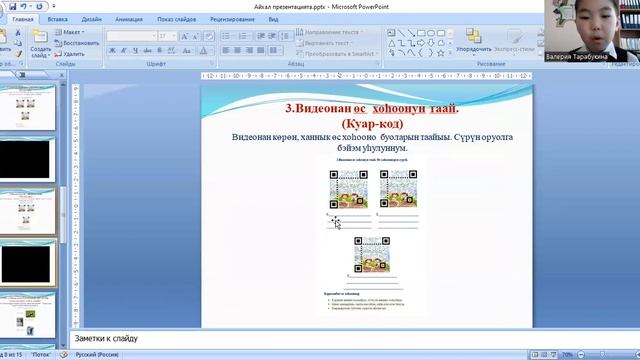Open Customize Quick Access Toolbar arrow
Viewport: 640px width, 360px height.
click(x=54, y=7)
